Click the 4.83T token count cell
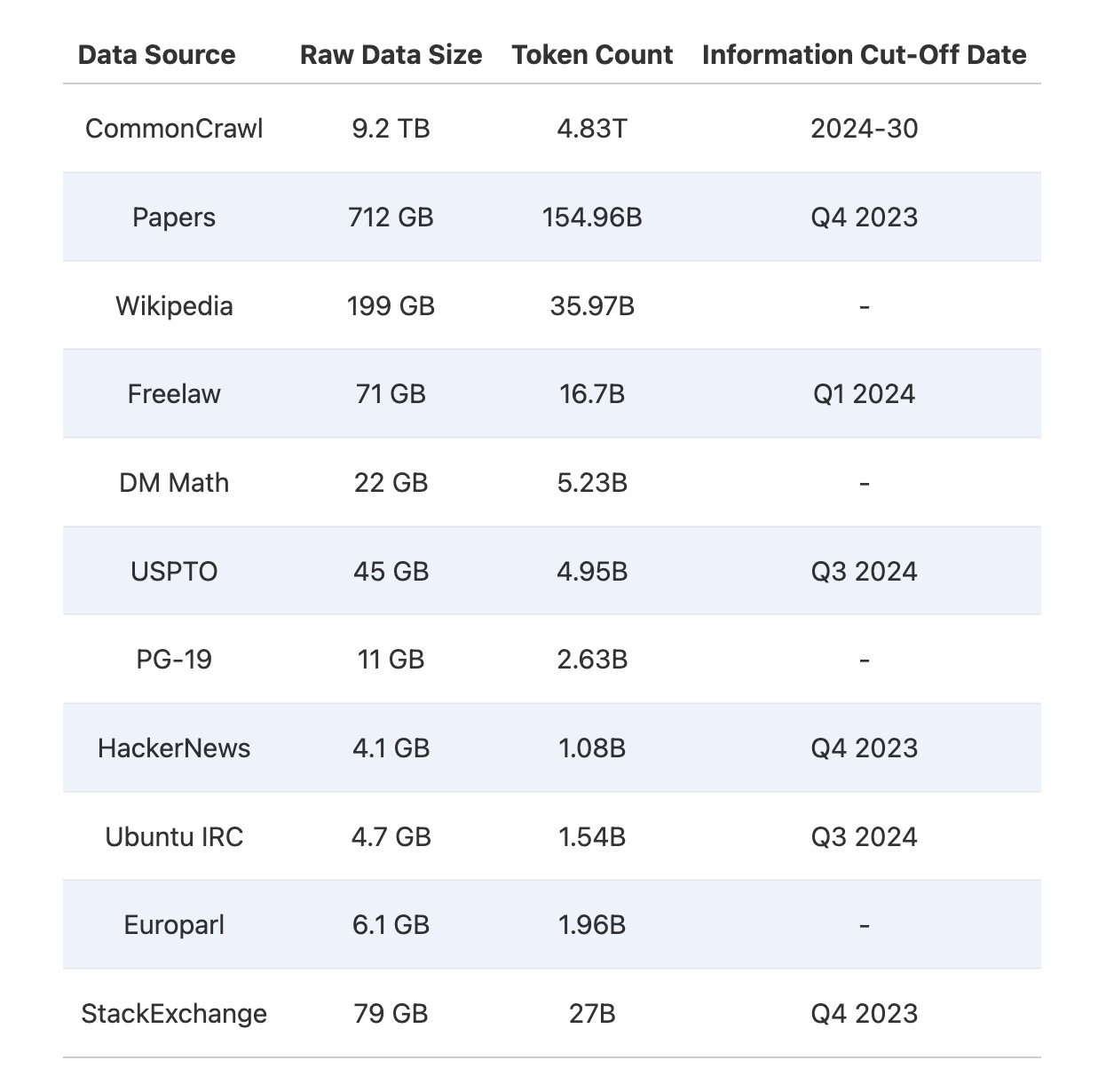 (592, 129)
